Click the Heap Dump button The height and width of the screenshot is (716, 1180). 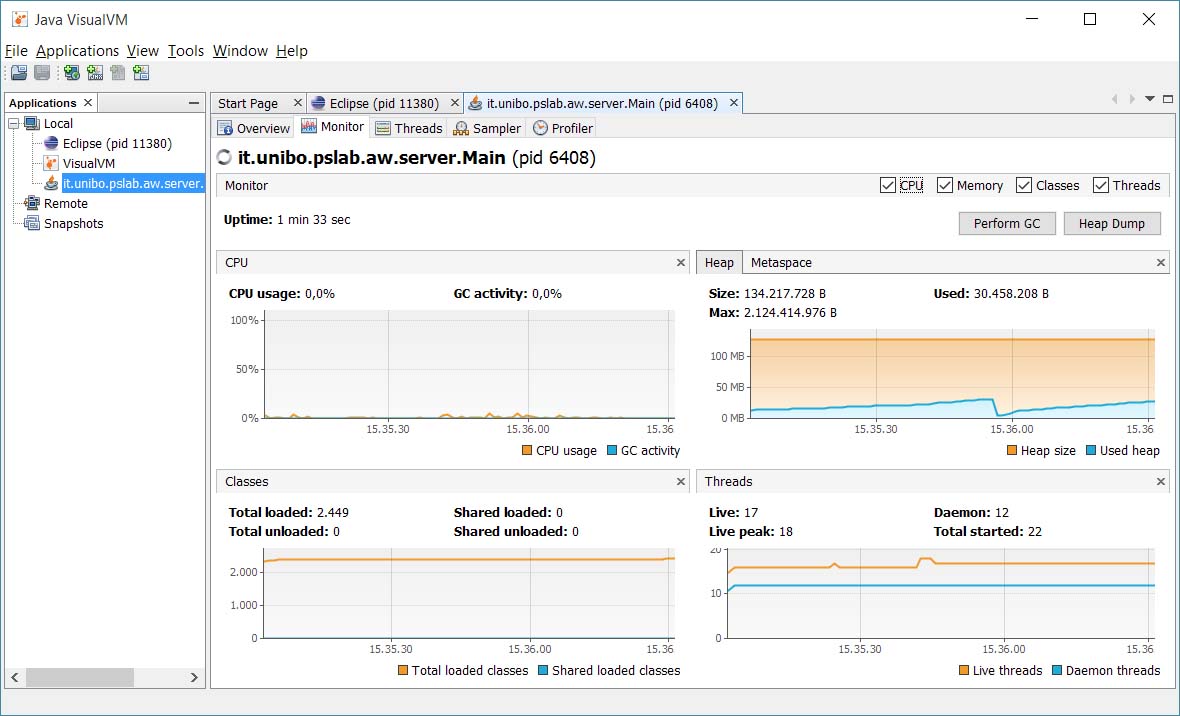click(1112, 224)
